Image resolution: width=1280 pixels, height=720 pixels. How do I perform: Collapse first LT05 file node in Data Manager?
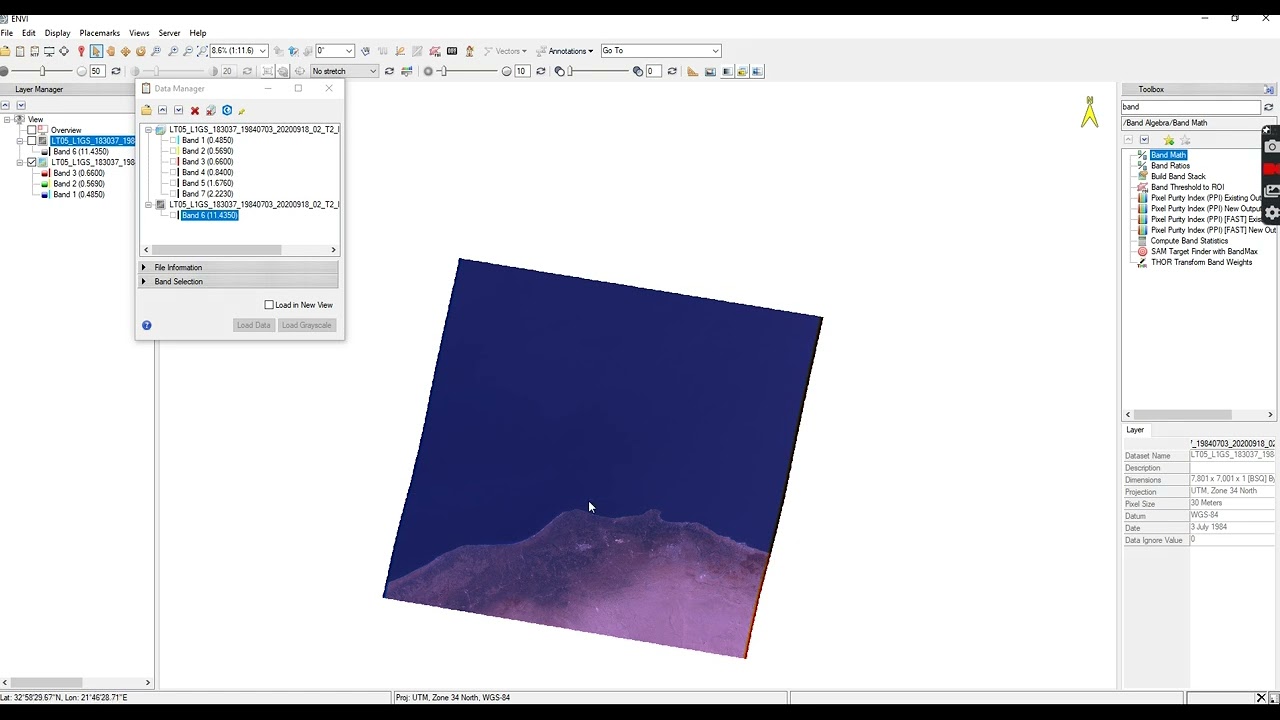coord(148,130)
